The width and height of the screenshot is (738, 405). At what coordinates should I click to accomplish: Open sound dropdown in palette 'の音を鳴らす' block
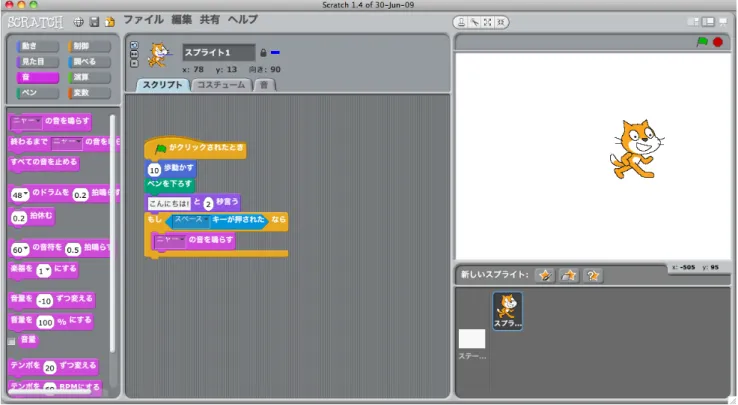coord(26,122)
